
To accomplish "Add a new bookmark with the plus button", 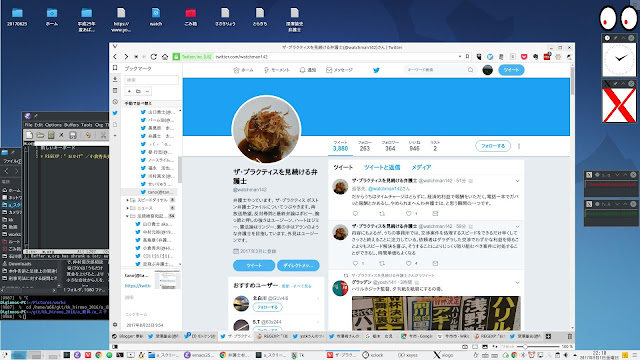I will click(x=129, y=91).
